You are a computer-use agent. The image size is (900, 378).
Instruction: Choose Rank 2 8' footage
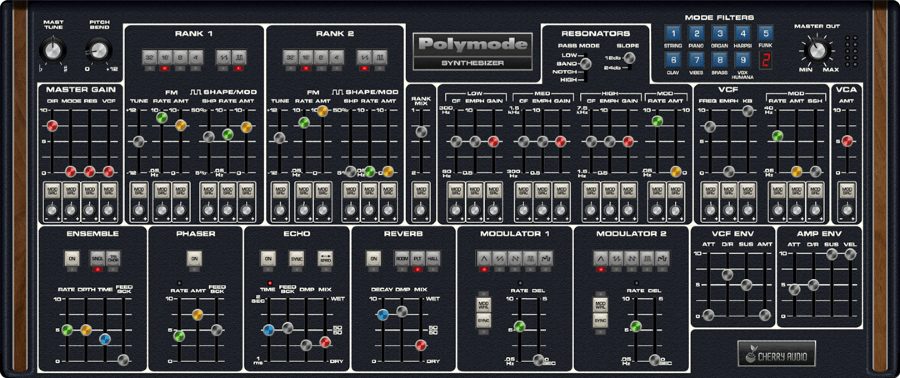tap(321, 57)
